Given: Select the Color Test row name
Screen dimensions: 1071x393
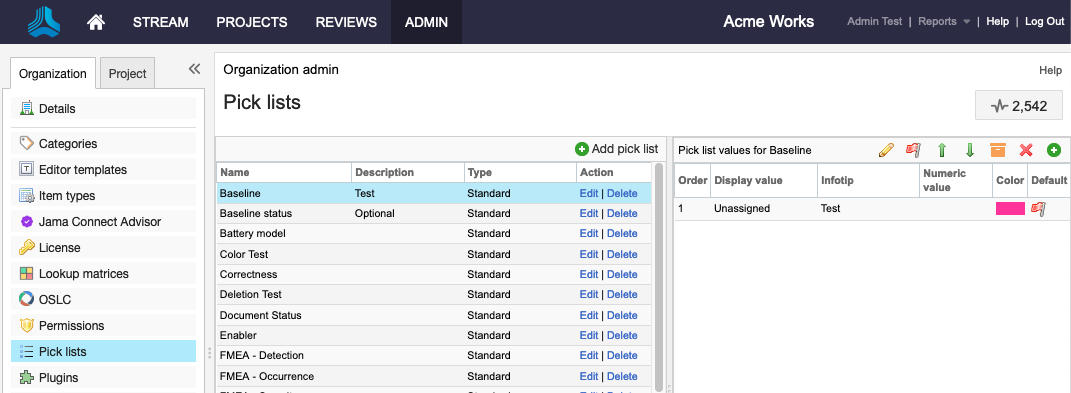Looking at the screenshot, I should point(244,254).
